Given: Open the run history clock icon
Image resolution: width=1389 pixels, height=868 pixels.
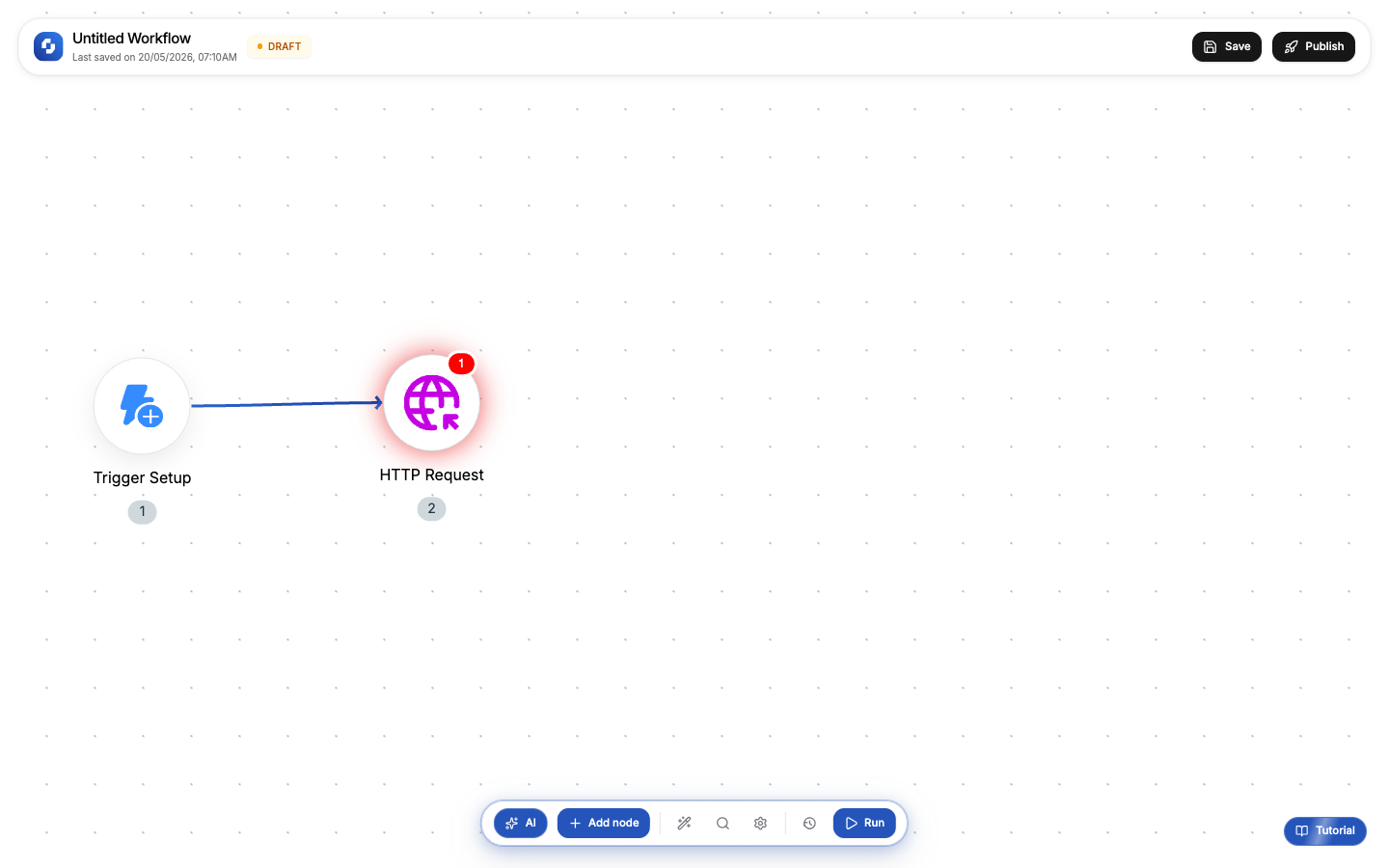Looking at the screenshot, I should pos(809,824).
